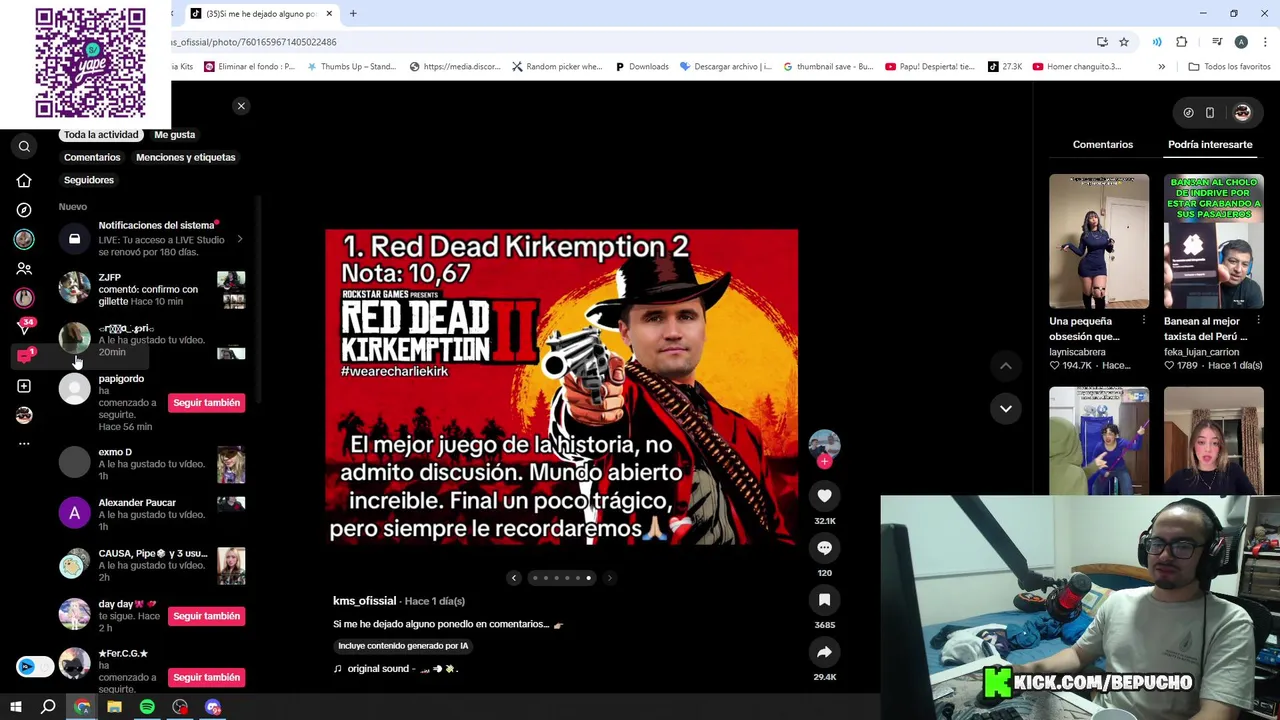This screenshot has height=720, width=1280.
Task: Open the Explore compass icon
Action: (24, 210)
